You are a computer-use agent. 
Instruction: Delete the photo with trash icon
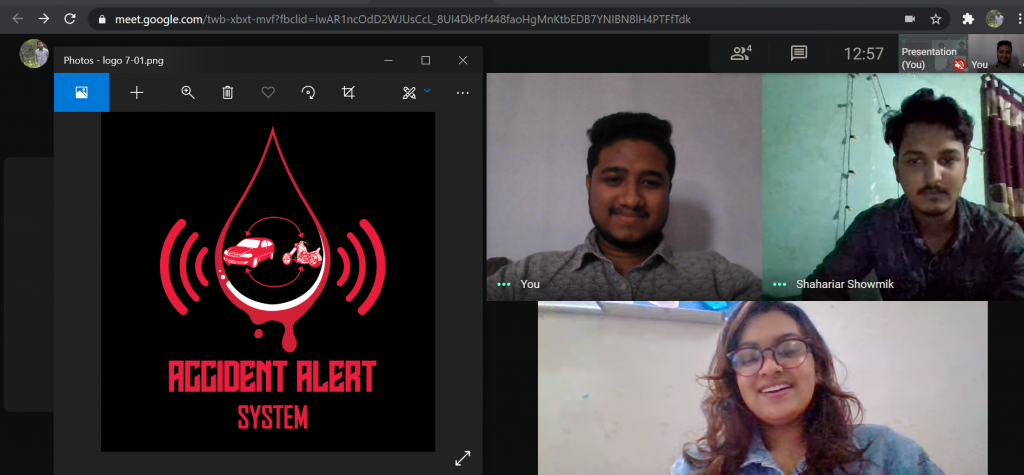coord(228,92)
